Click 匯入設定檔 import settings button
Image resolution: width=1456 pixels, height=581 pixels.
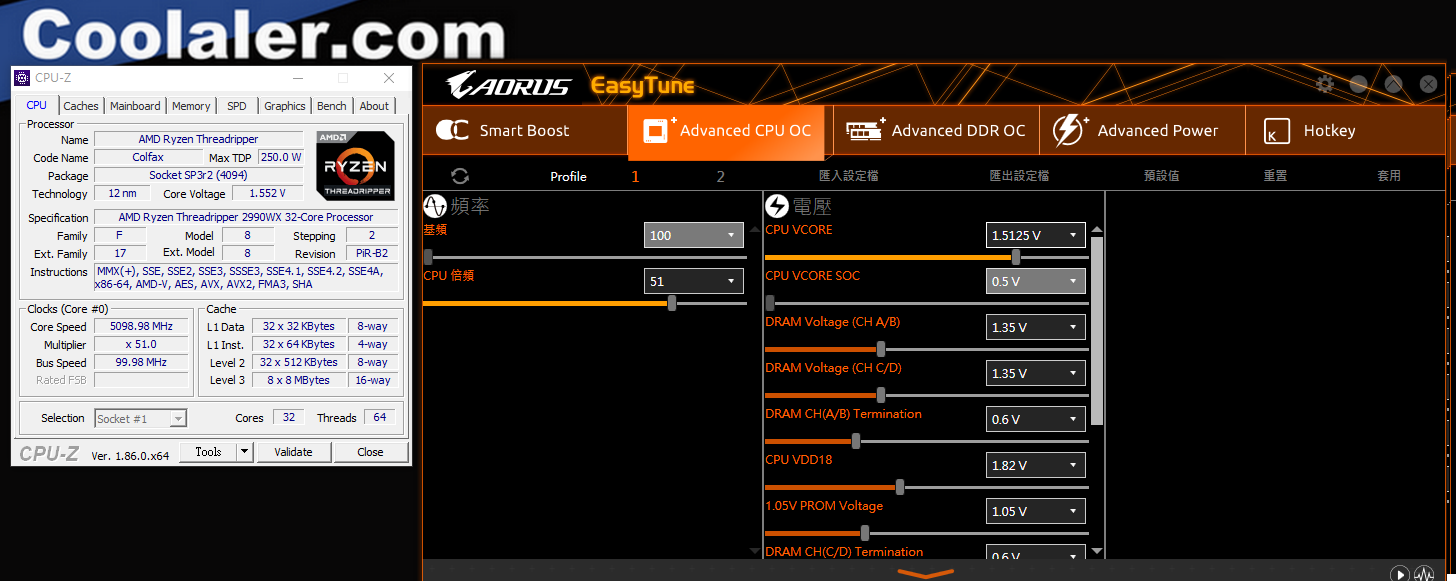[x=848, y=176]
